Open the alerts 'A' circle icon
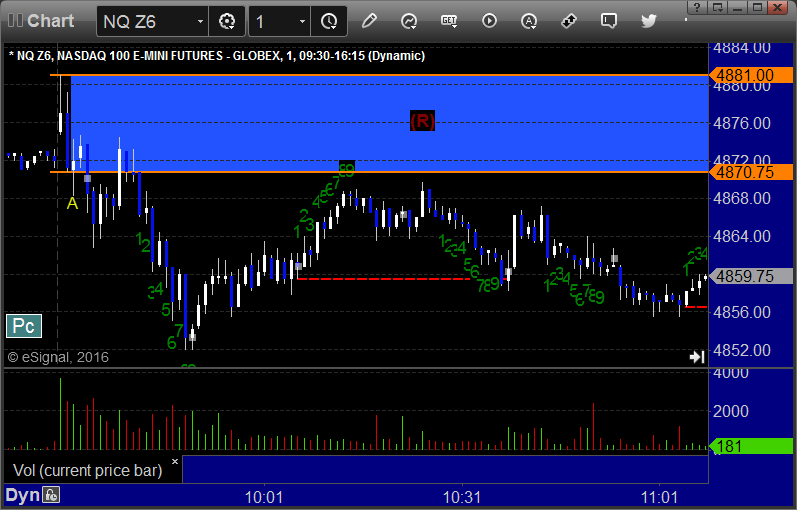 tap(529, 21)
